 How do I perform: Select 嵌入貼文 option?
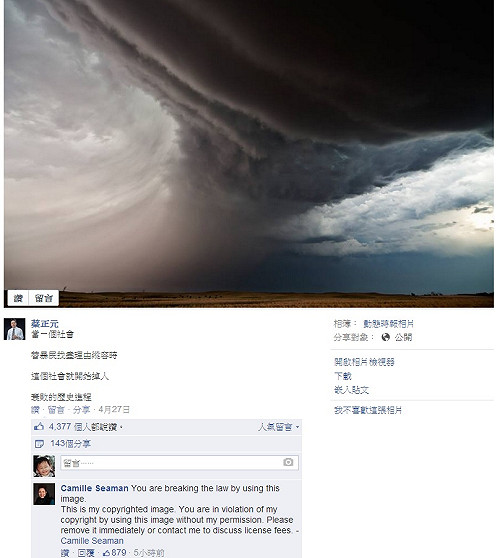[351, 390]
